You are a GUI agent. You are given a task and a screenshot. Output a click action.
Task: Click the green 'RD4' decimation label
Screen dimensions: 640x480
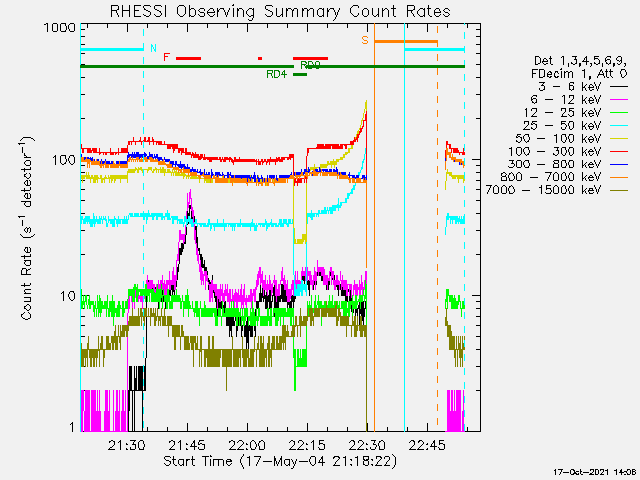[276, 74]
